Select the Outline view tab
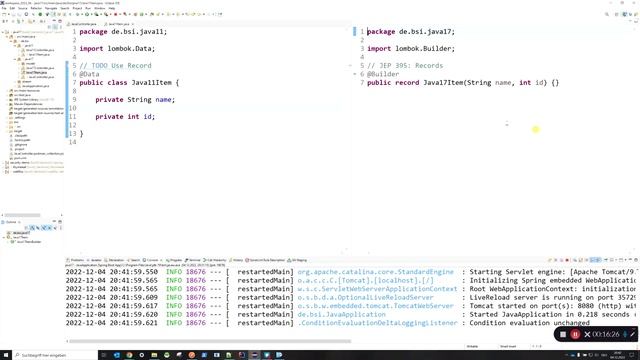 pos(11,222)
